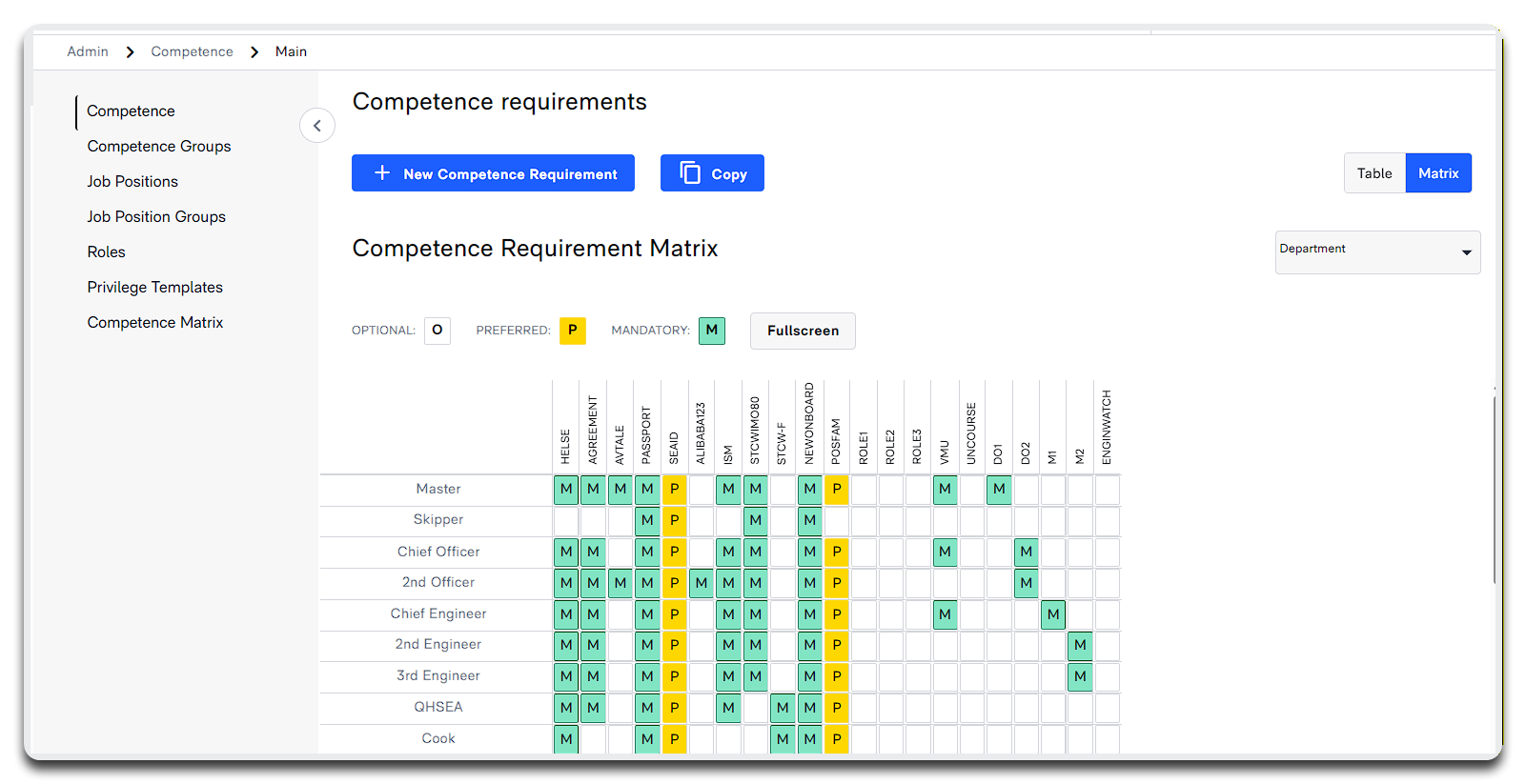Click the vertical scrollbar on the right
The height and width of the screenshot is (784, 1526).
coord(1494,488)
